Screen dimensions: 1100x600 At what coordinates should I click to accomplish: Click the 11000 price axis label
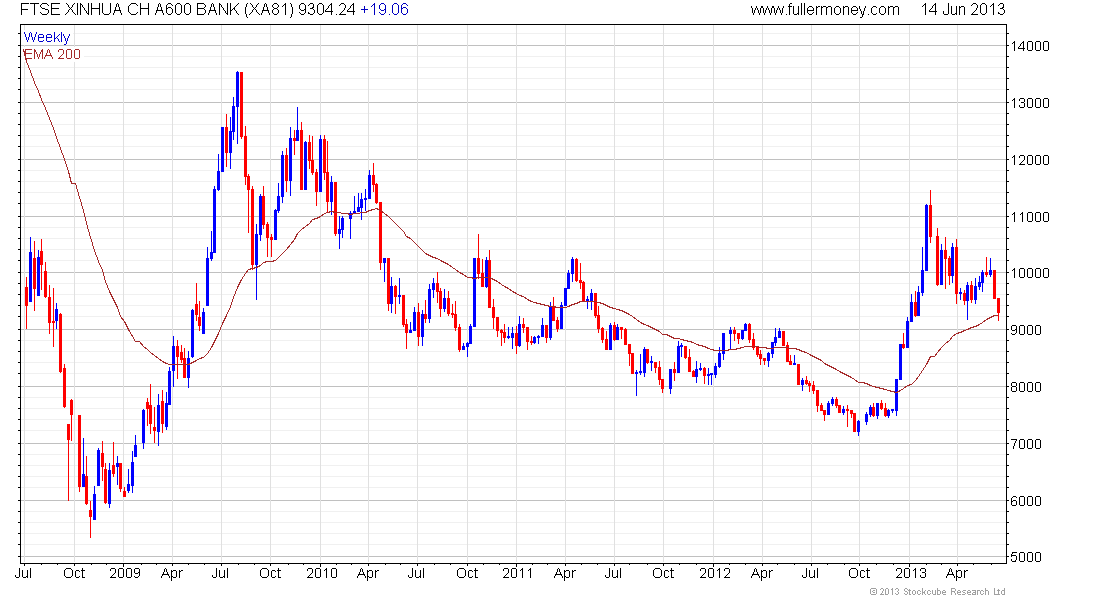[1030, 217]
